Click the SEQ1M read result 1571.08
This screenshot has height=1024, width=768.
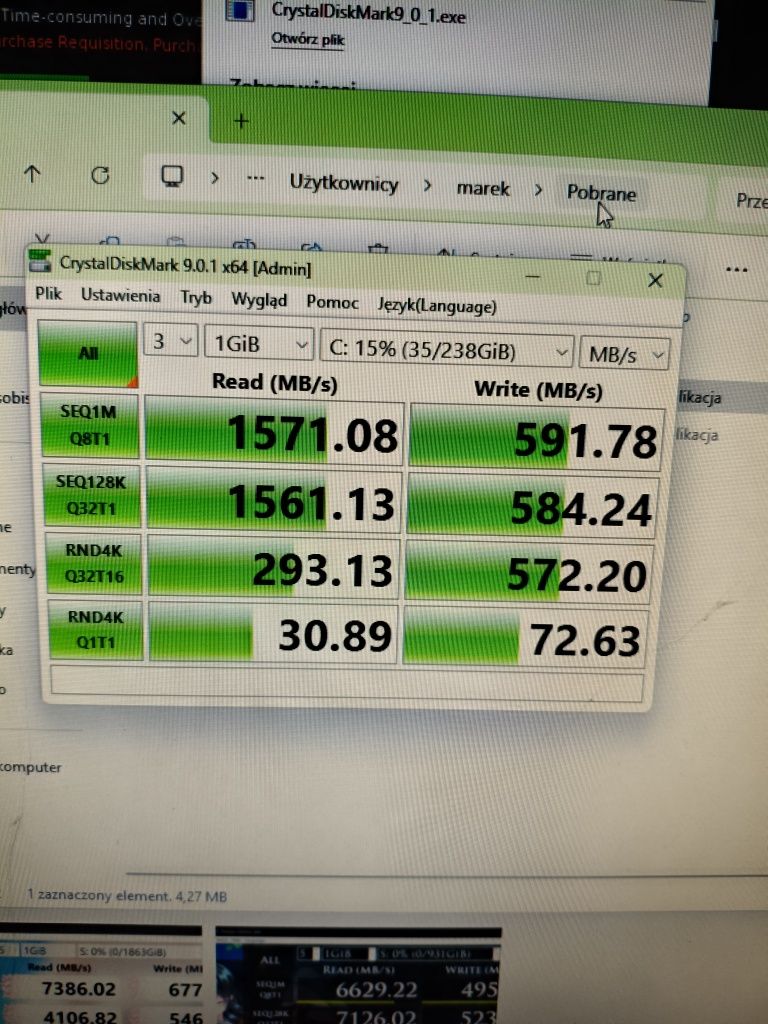pyautogui.click(x=274, y=432)
